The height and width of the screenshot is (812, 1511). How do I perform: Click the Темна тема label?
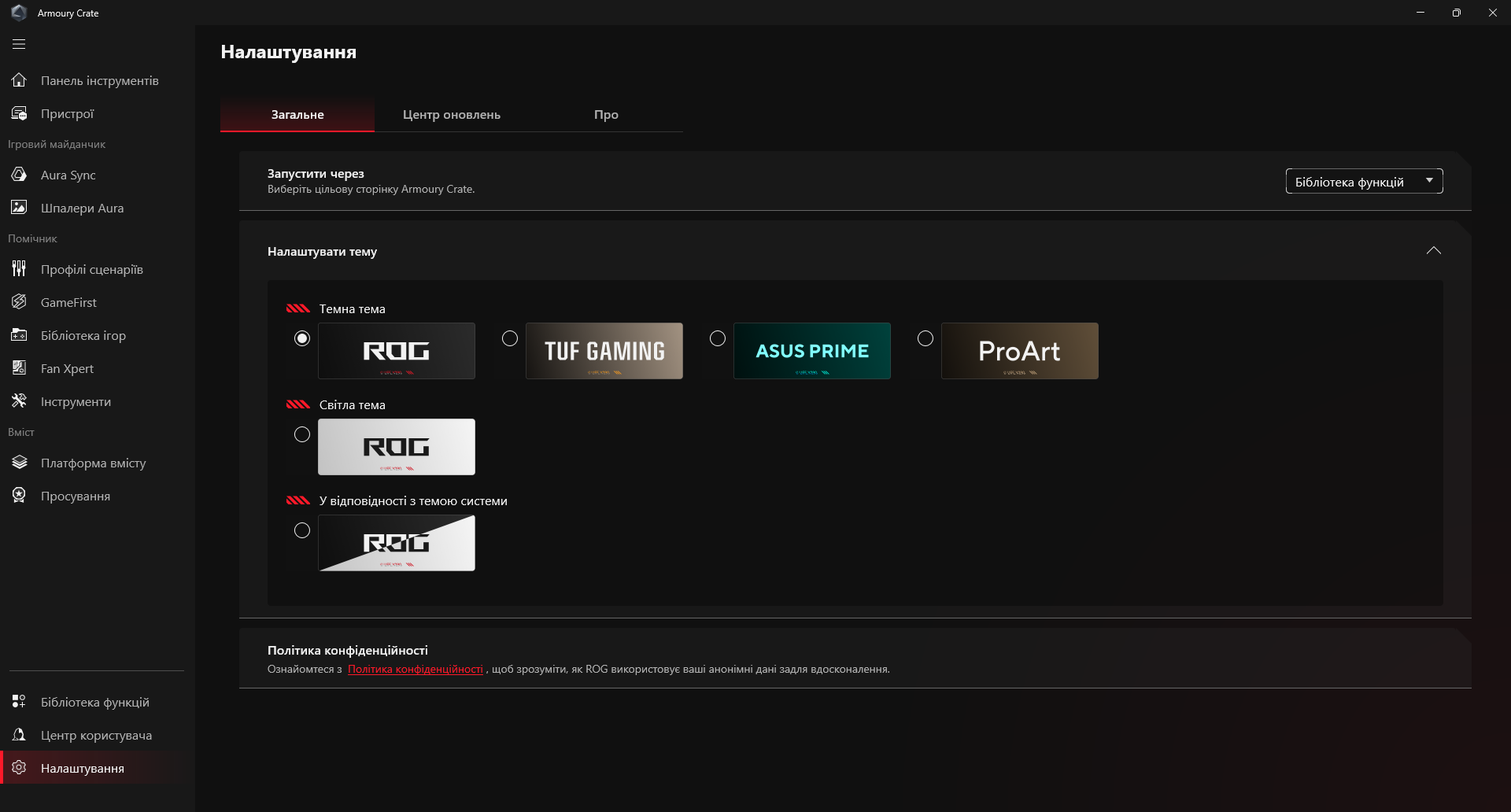pyautogui.click(x=353, y=309)
